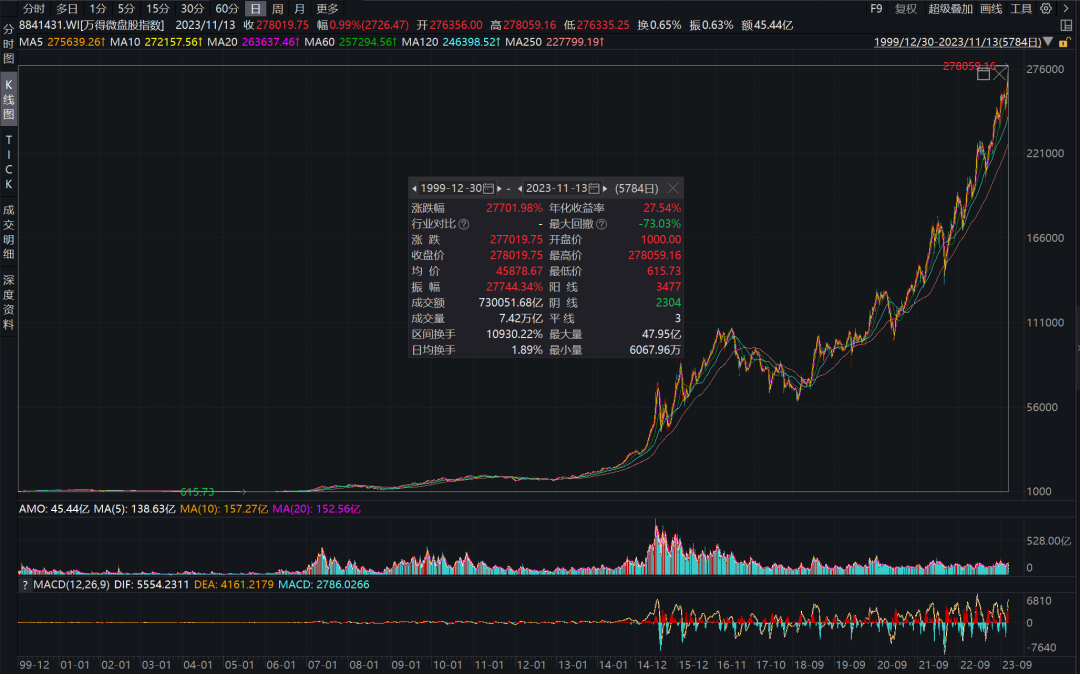The width and height of the screenshot is (1080, 674).
Task: Open the 画线 drawing tools
Action: (991, 9)
